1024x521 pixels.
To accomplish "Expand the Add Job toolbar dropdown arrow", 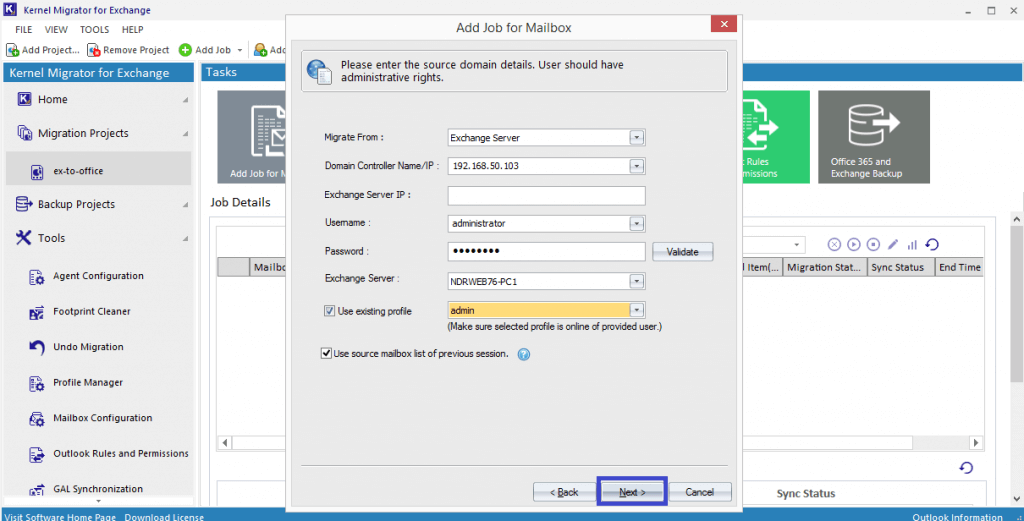I will 240,50.
